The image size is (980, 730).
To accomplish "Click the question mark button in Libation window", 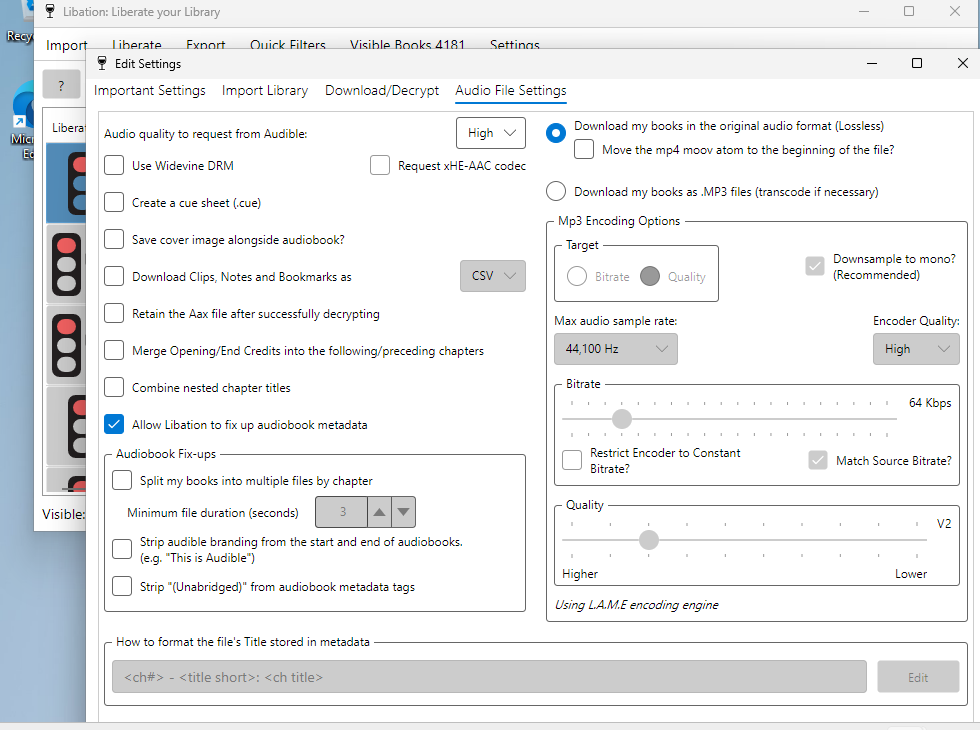I will 61,85.
